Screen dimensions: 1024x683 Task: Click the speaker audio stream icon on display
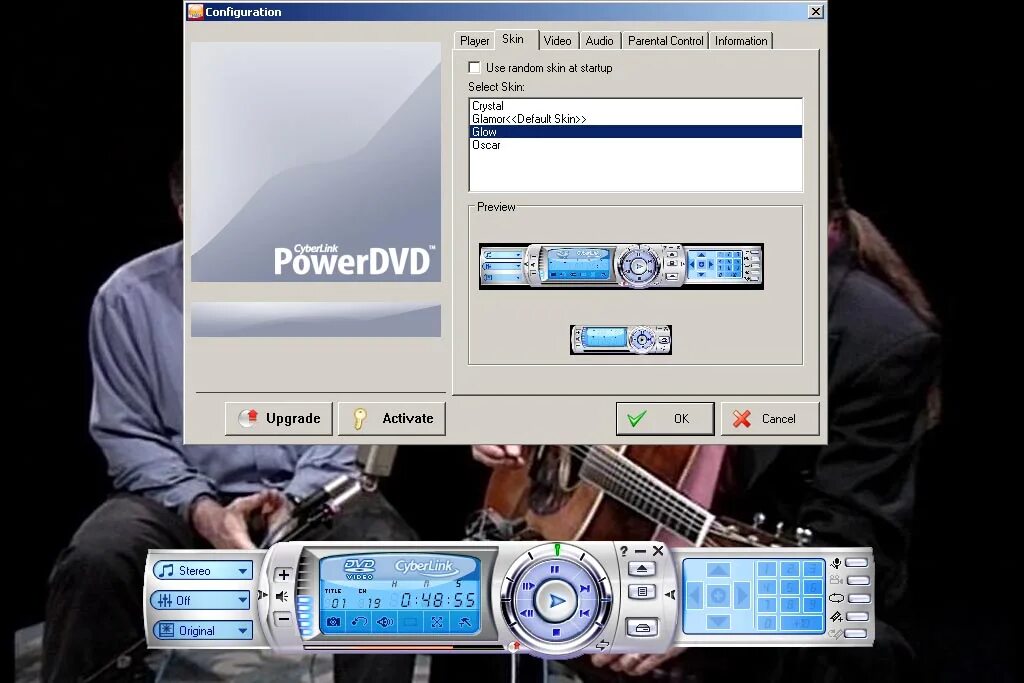(x=385, y=622)
